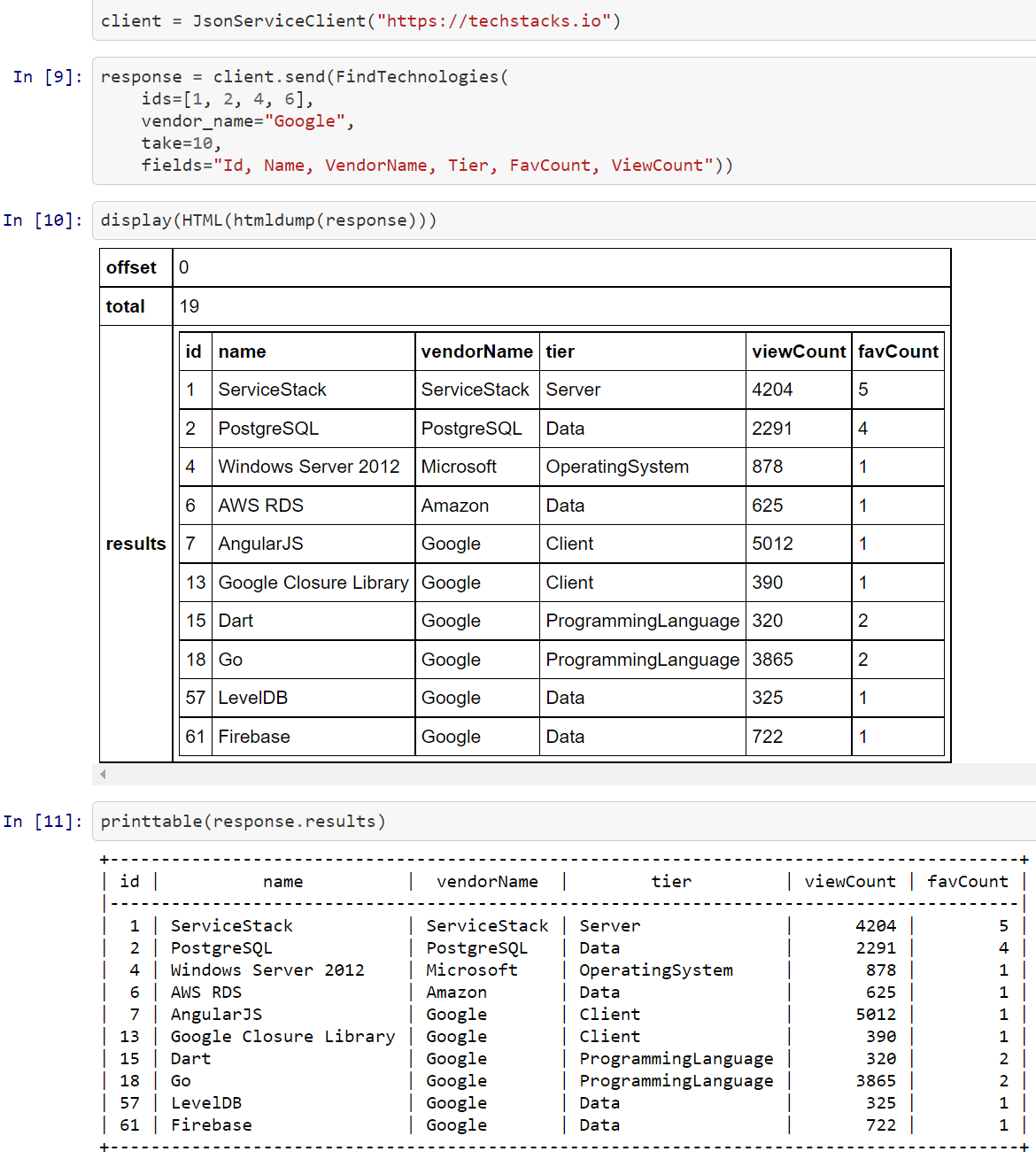Click "OperatingSystem" in the printed text table

(x=656, y=970)
